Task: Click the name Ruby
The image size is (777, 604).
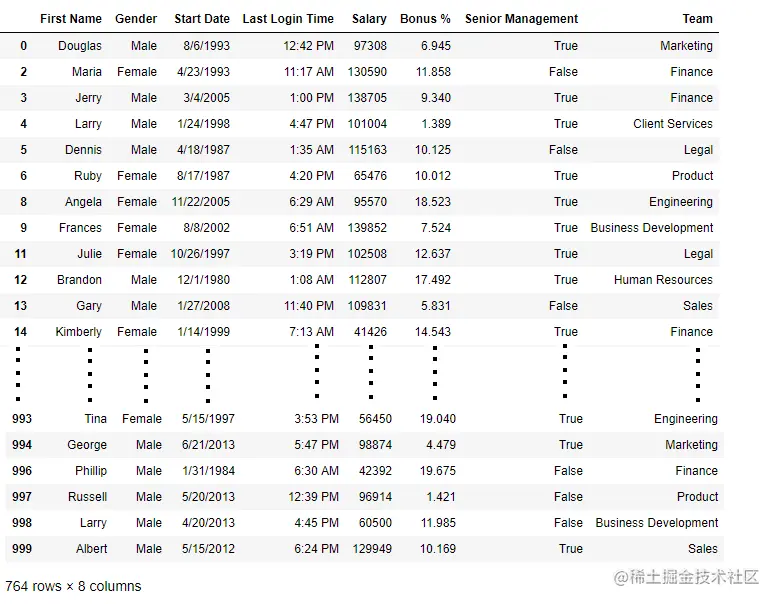Action: click(88, 176)
